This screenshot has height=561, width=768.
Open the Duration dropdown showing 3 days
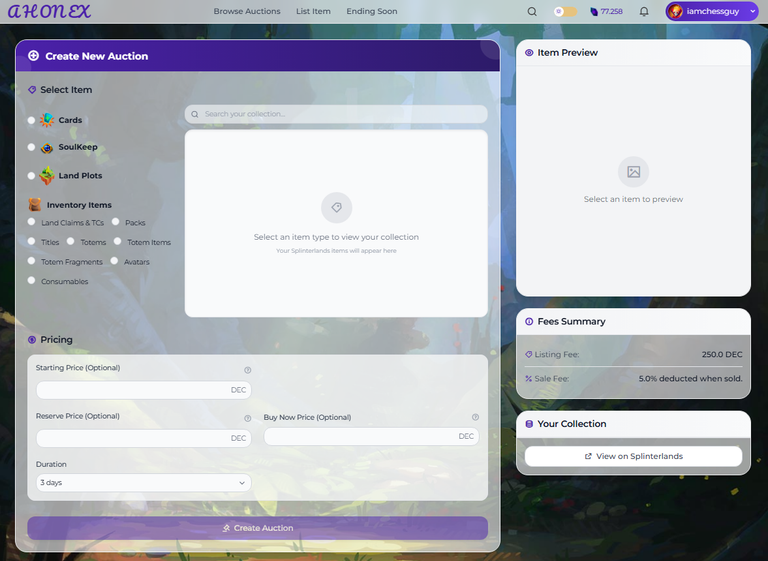point(144,483)
